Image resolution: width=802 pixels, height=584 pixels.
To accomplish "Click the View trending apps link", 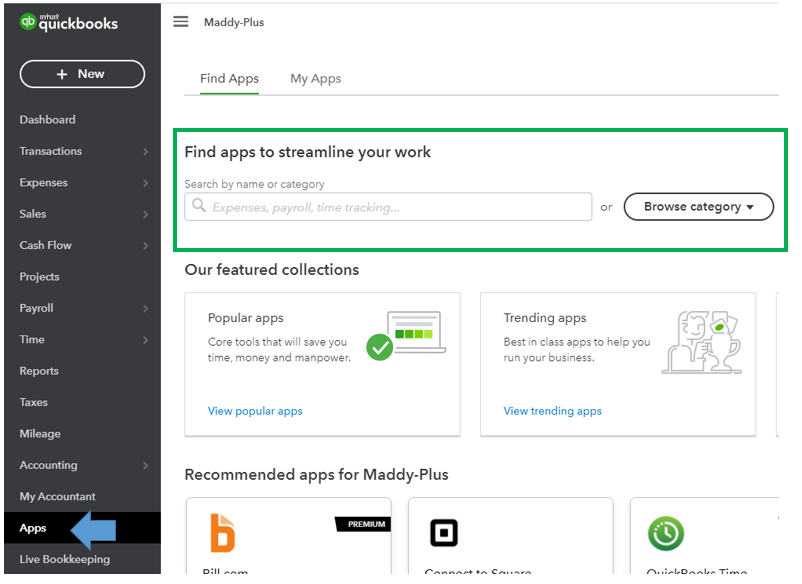I will [552, 411].
